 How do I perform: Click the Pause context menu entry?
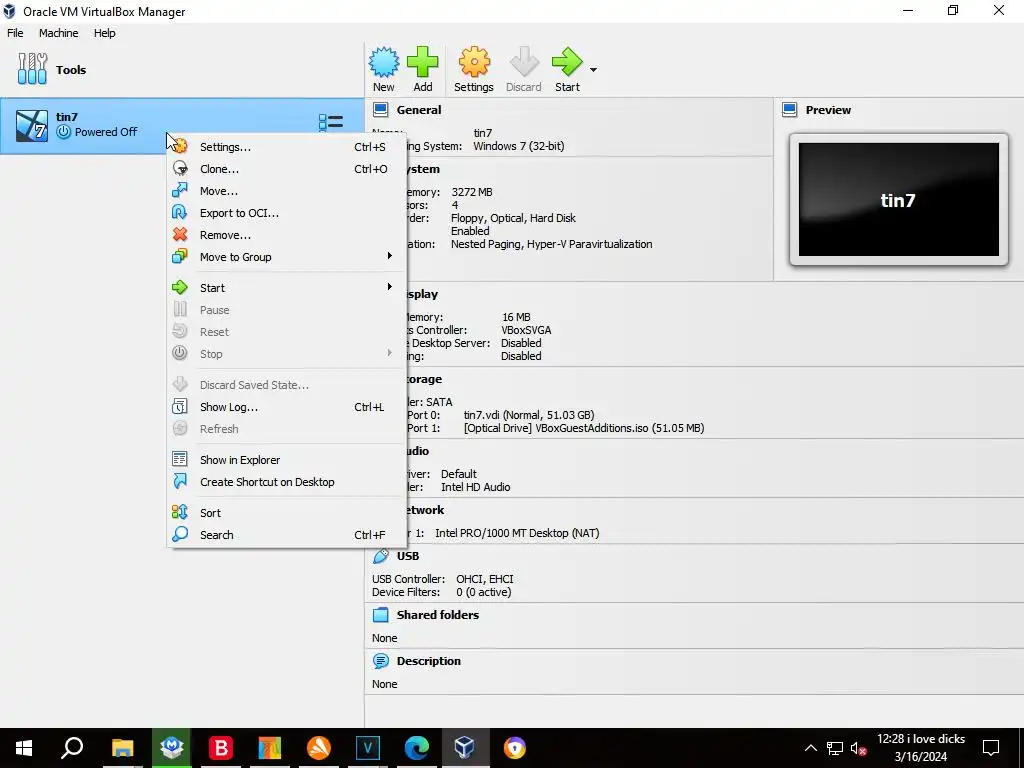point(287,310)
